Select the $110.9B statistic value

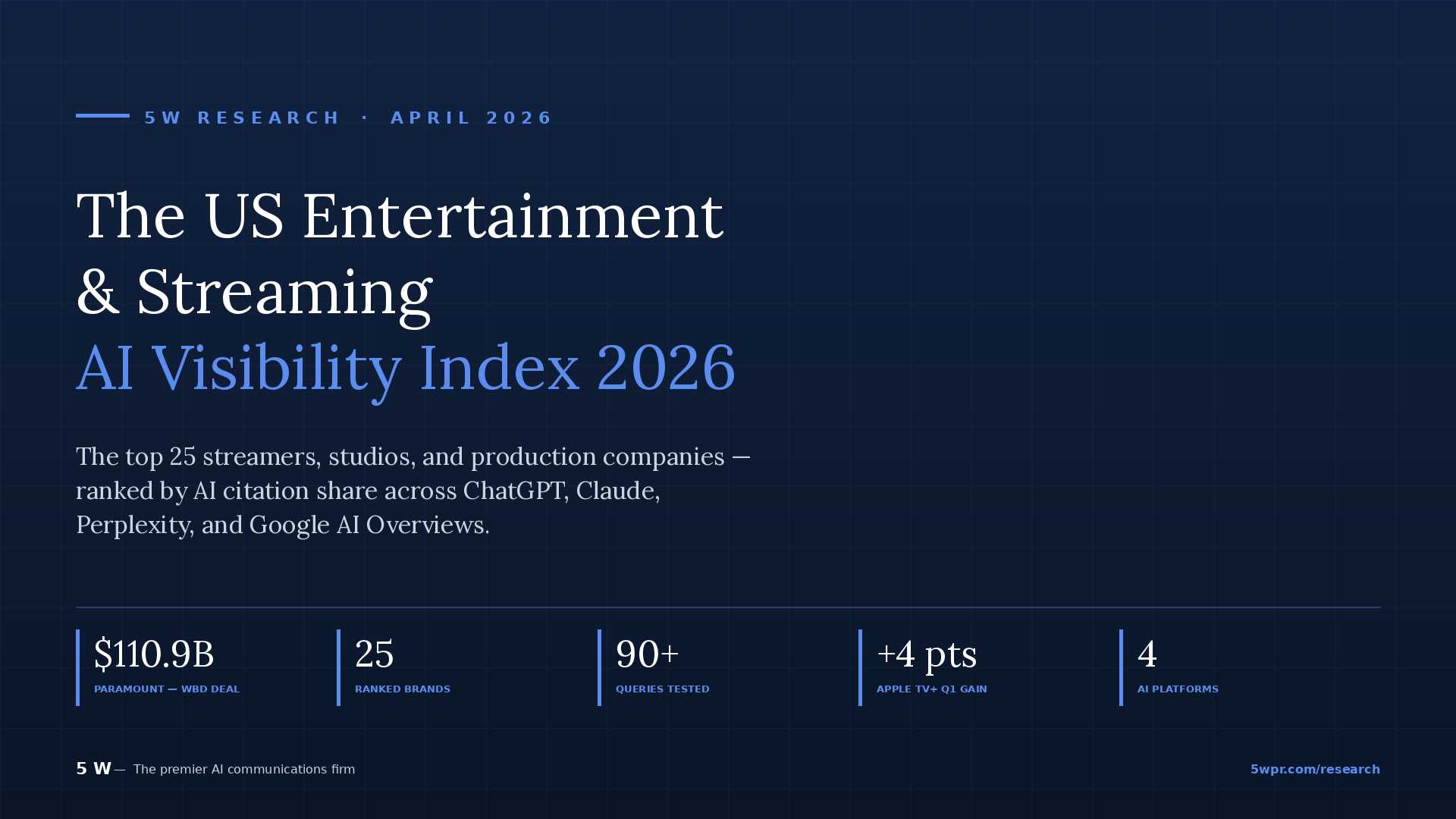154,654
